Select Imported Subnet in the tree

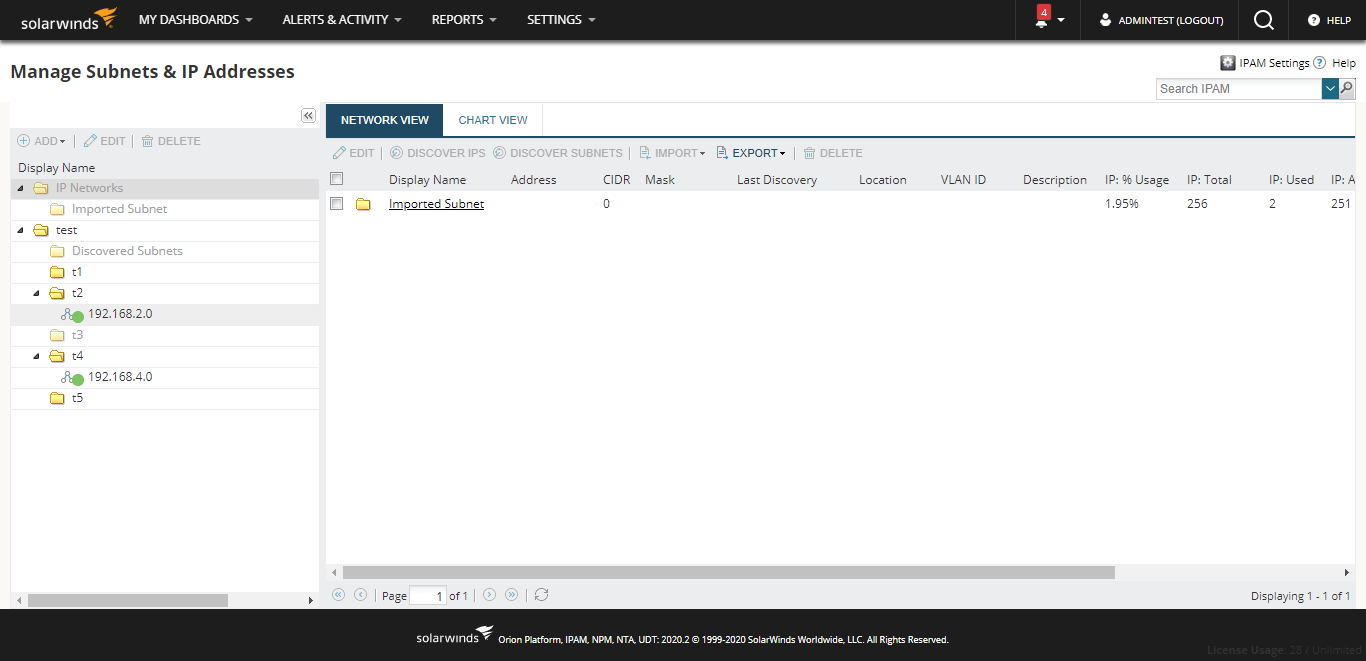pos(120,209)
